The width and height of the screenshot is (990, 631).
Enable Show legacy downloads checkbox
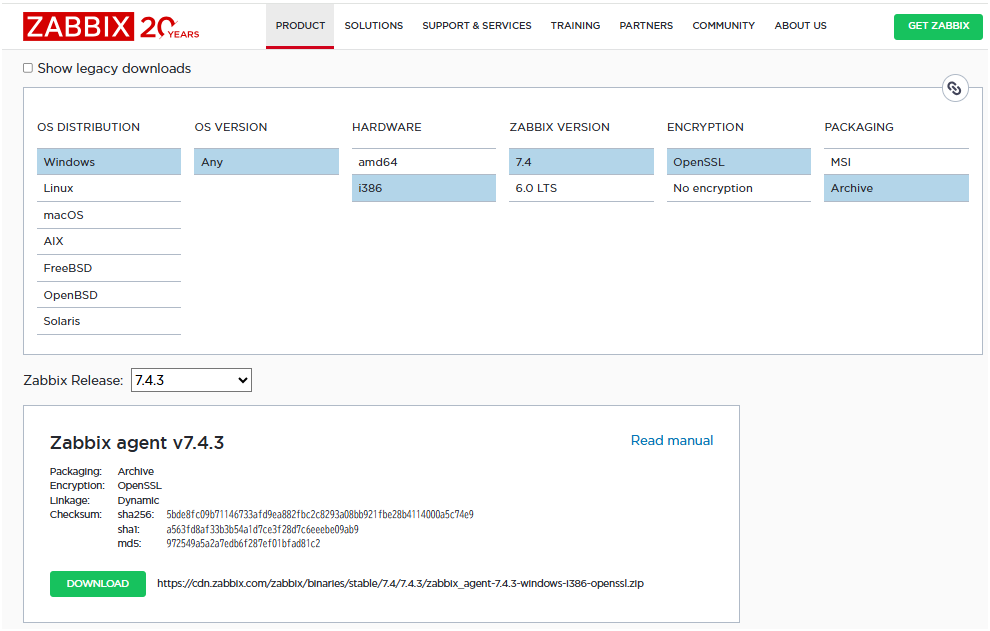[x=28, y=68]
